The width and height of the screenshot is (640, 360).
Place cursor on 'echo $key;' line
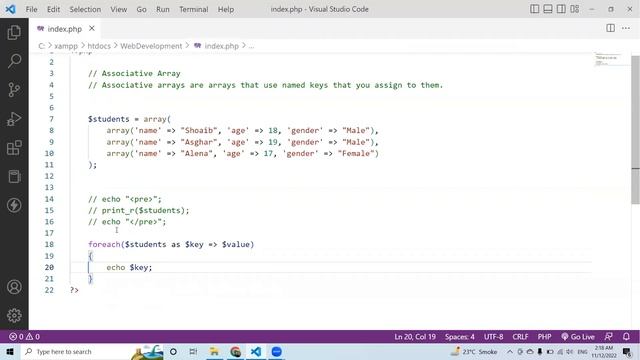point(129,267)
